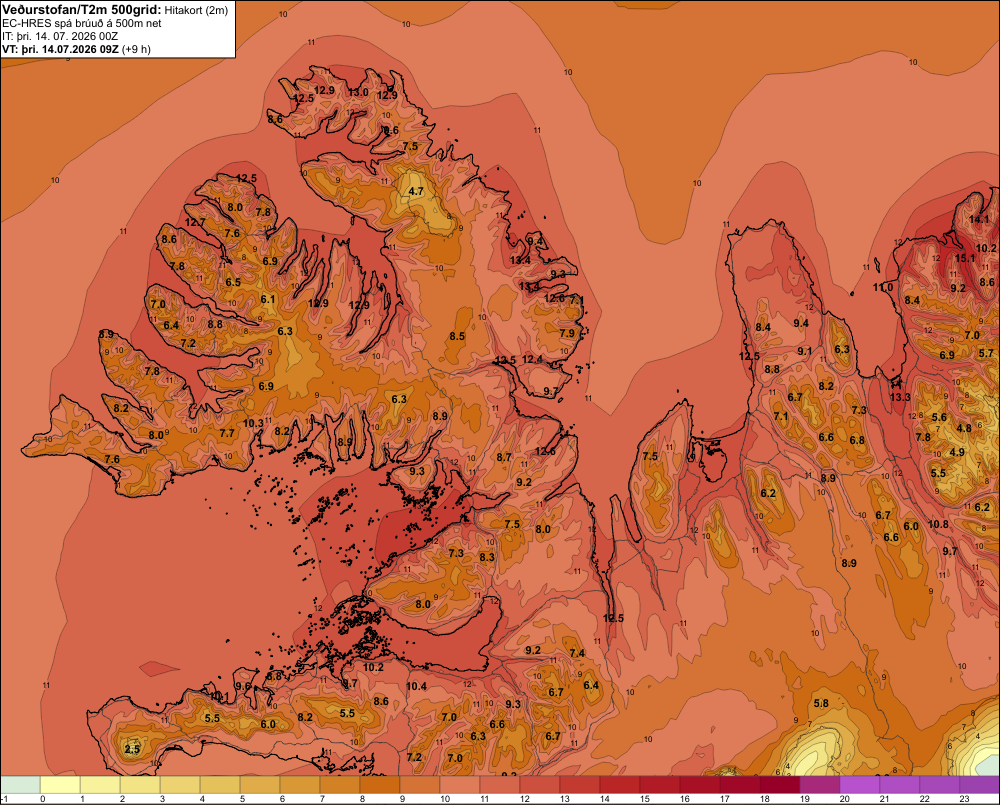Click the 'Hitakort (2m)' label in the header

pyautogui.click(x=196, y=10)
